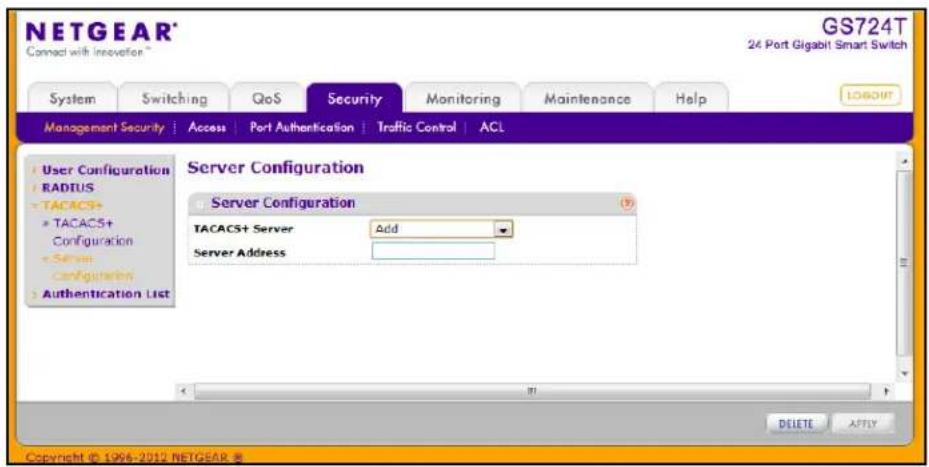
Task: Switch to the QoS tab
Action: pos(267,98)
